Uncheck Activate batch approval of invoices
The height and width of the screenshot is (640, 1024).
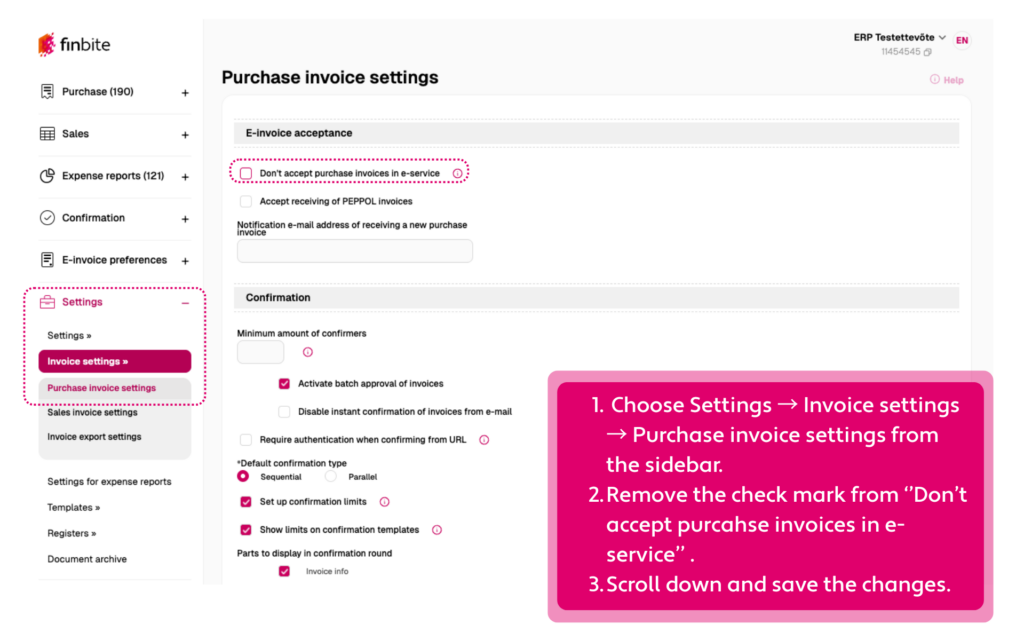pyautogui.click(x=284, y=383)
